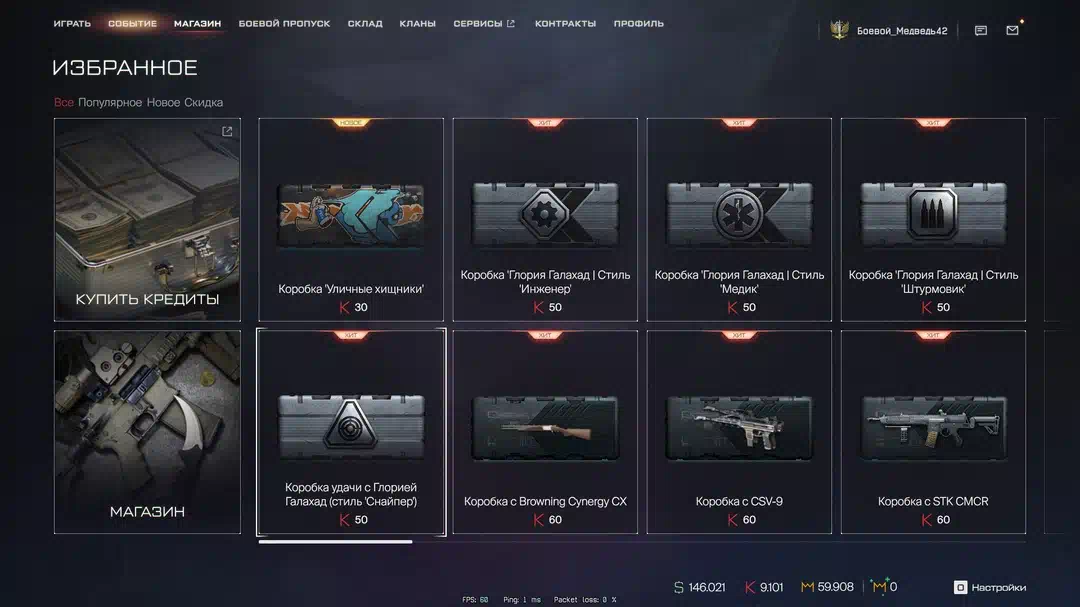
Task: Click the player rank emblem icon
Action: (839, 30)
